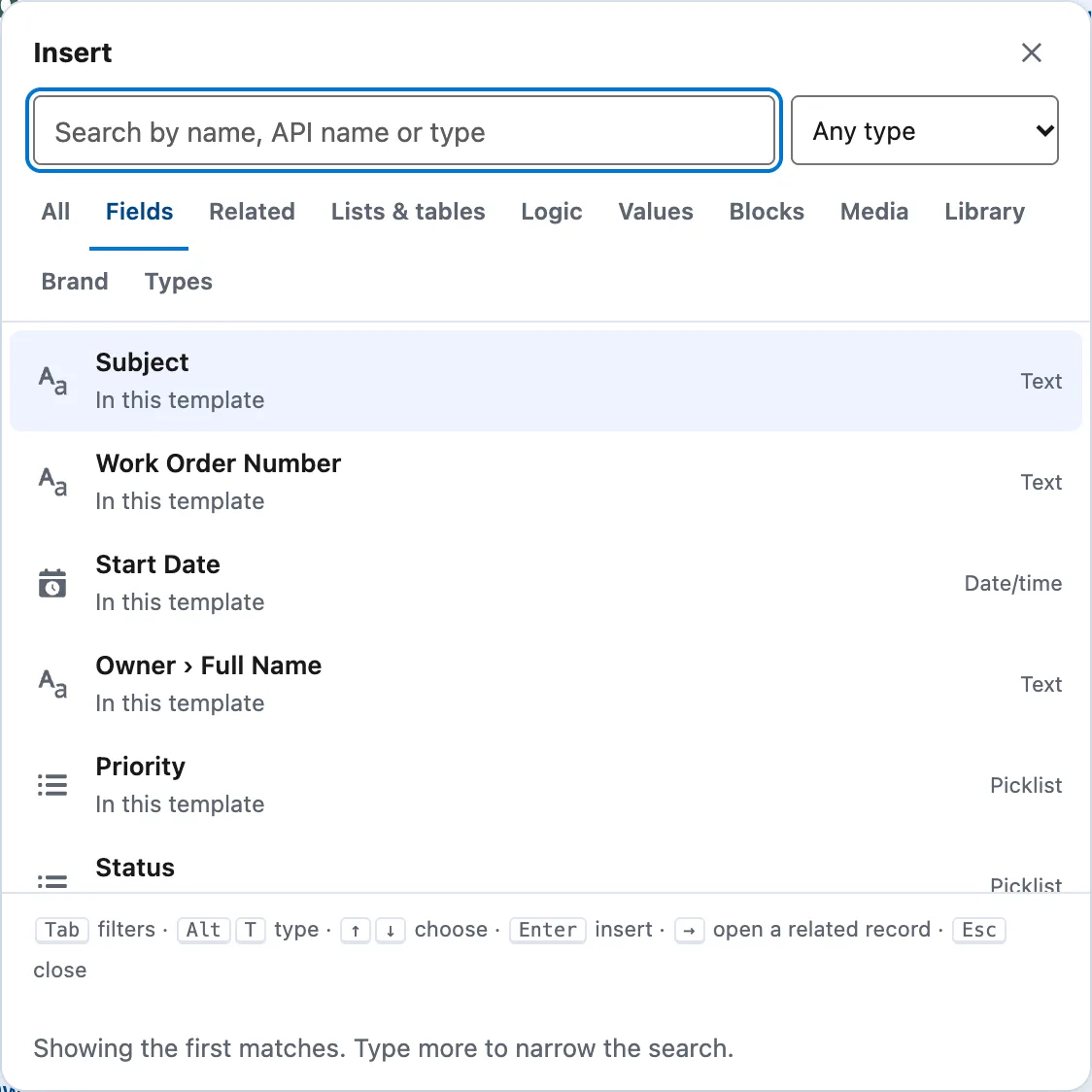This screenshot has width=1092, height=1092.
Task: Close the Insert dialog
Action: pyautogui.click(x=1031, y=52)
